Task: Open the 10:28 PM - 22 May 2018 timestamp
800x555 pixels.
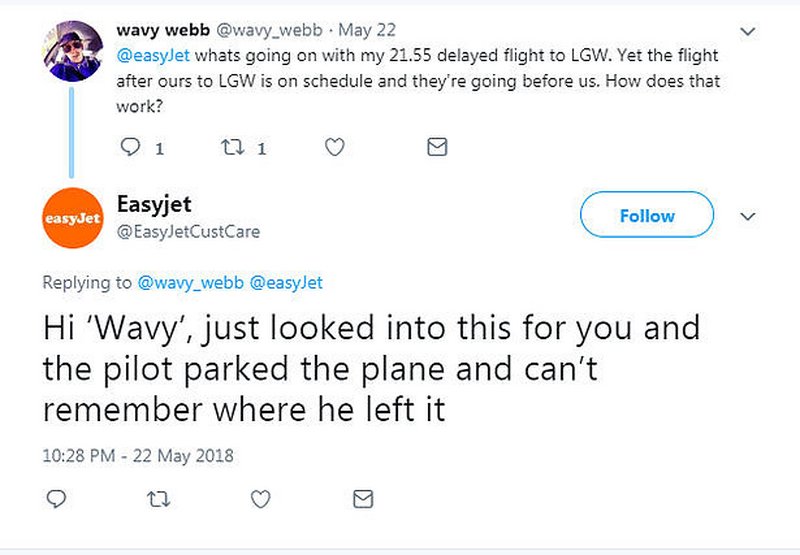Action: point(138,456)
